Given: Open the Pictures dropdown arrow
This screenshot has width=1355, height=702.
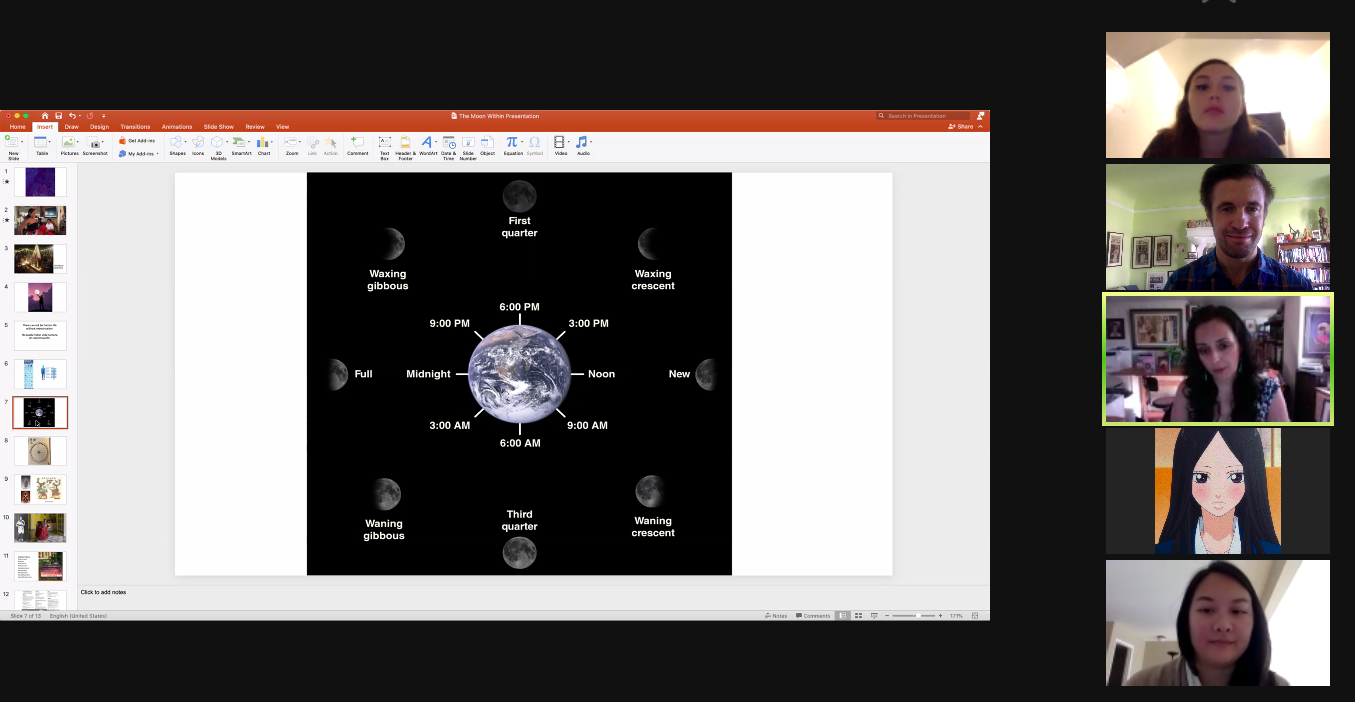Looking at the screenshot, I should tap(76, 143).
